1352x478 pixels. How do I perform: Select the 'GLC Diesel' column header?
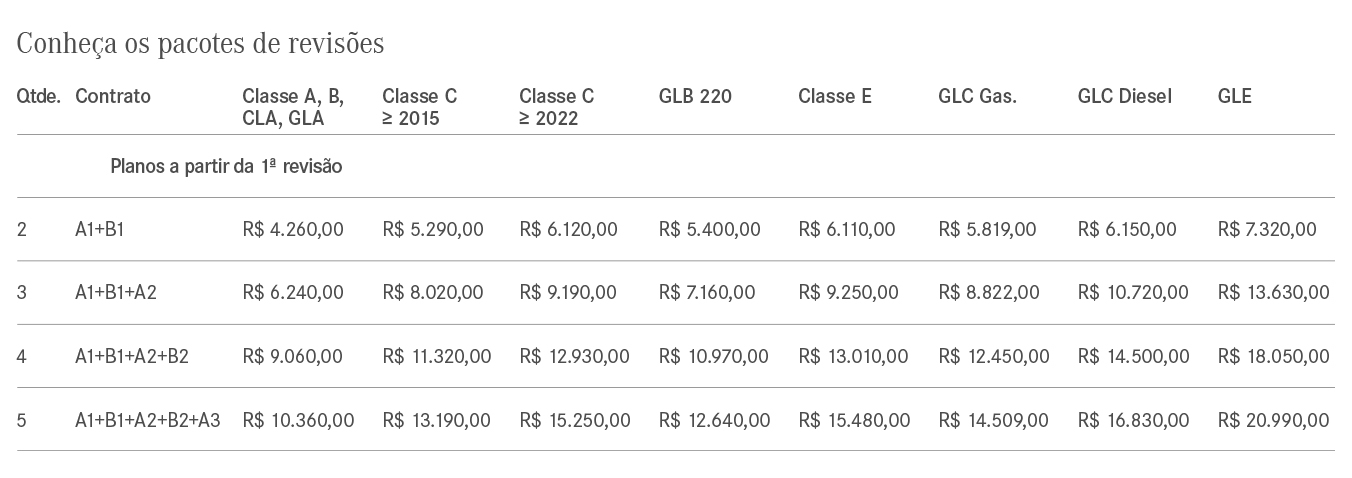click(x=1125, y=97)
